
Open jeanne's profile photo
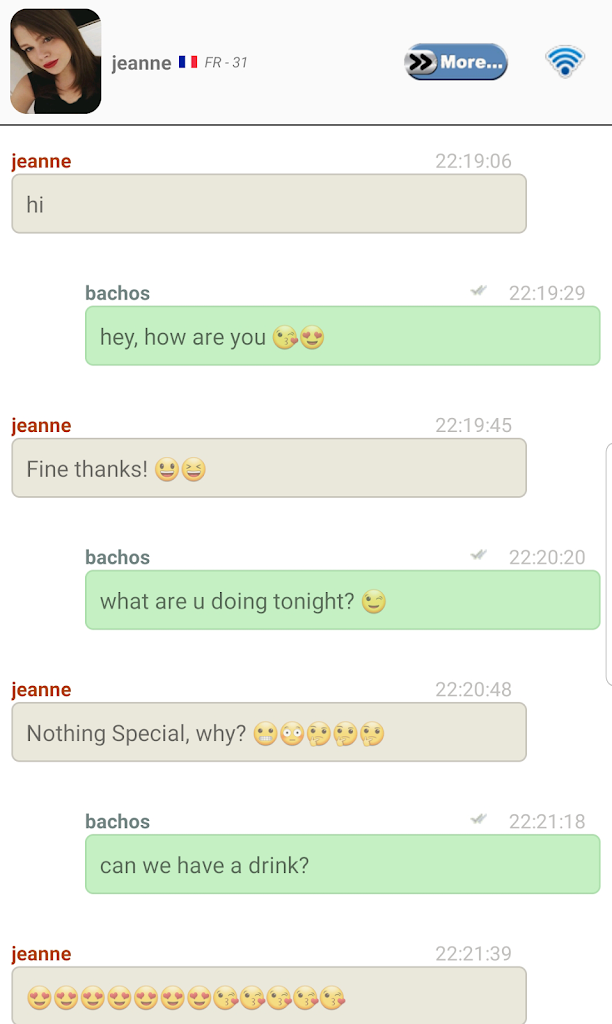56,61
